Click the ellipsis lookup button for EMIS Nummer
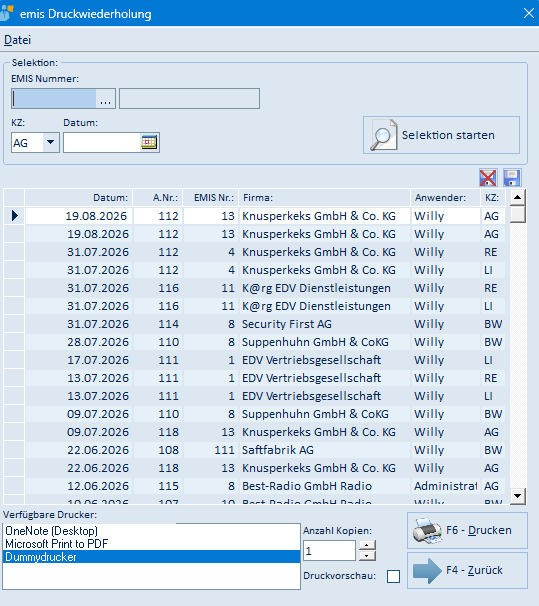Viewport: 539px width, 606px height. tap(105, 99)
